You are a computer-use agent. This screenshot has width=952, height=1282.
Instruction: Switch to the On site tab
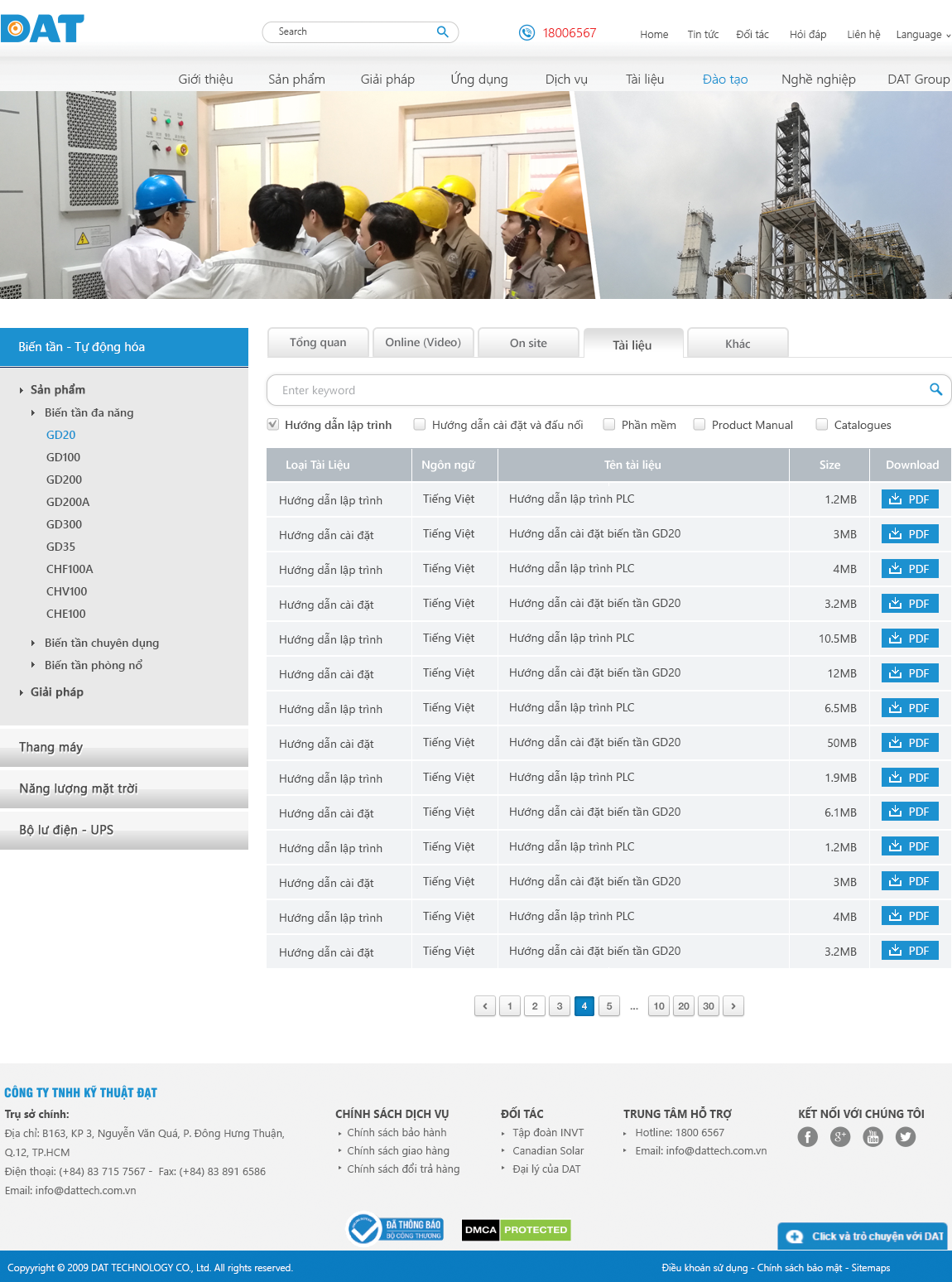coord(528,343)
